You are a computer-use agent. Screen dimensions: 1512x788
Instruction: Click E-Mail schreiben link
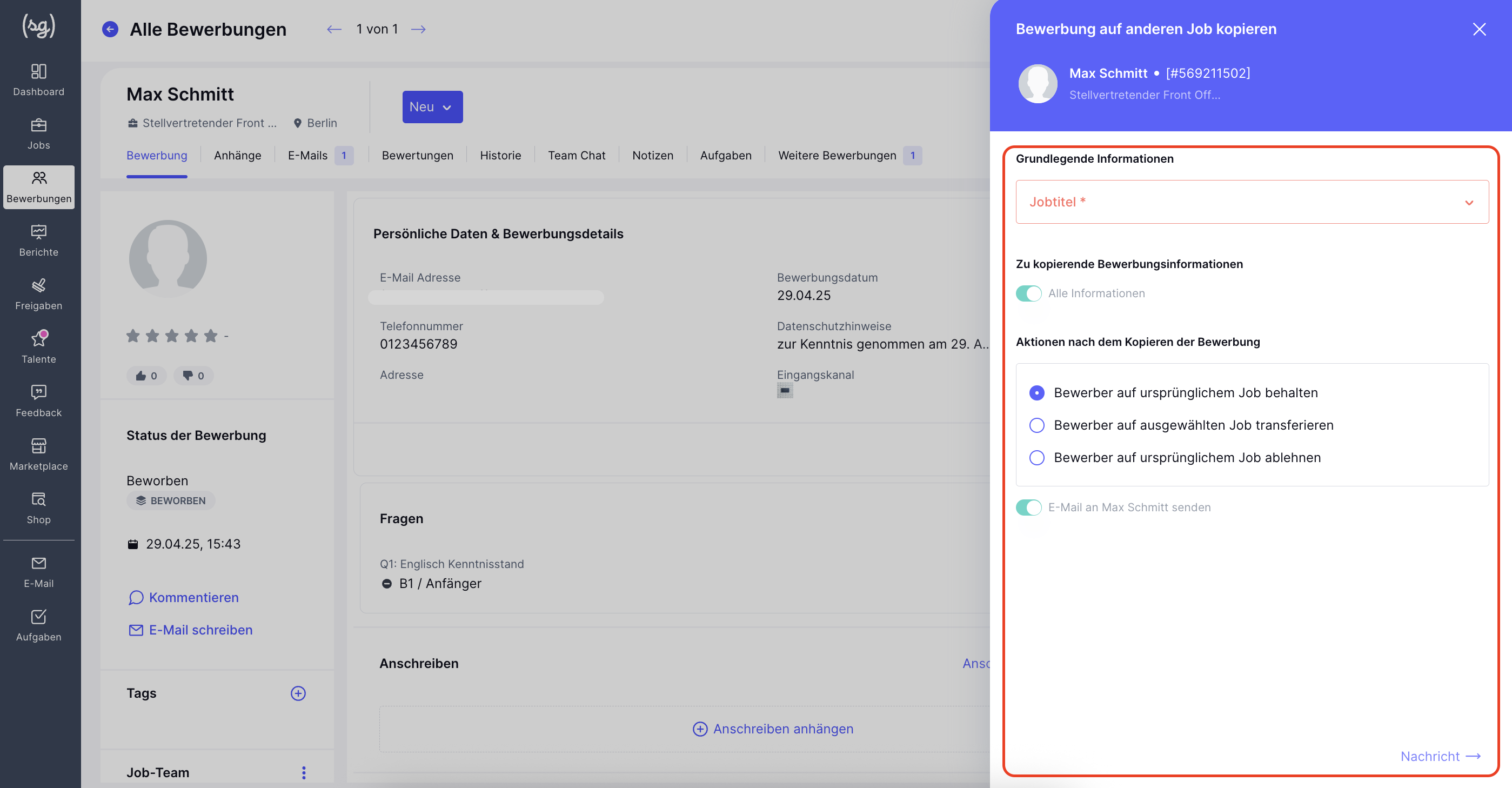tap(191, 630)
